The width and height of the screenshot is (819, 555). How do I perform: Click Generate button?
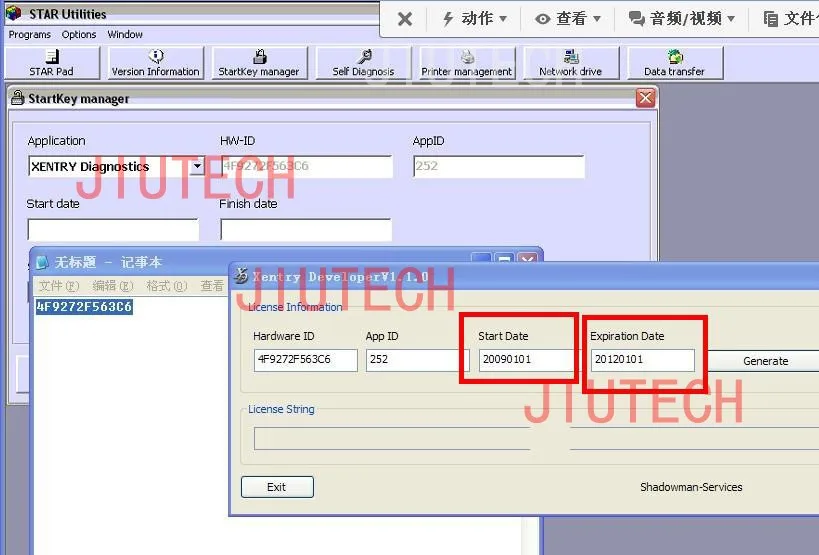tap(765, 361)
